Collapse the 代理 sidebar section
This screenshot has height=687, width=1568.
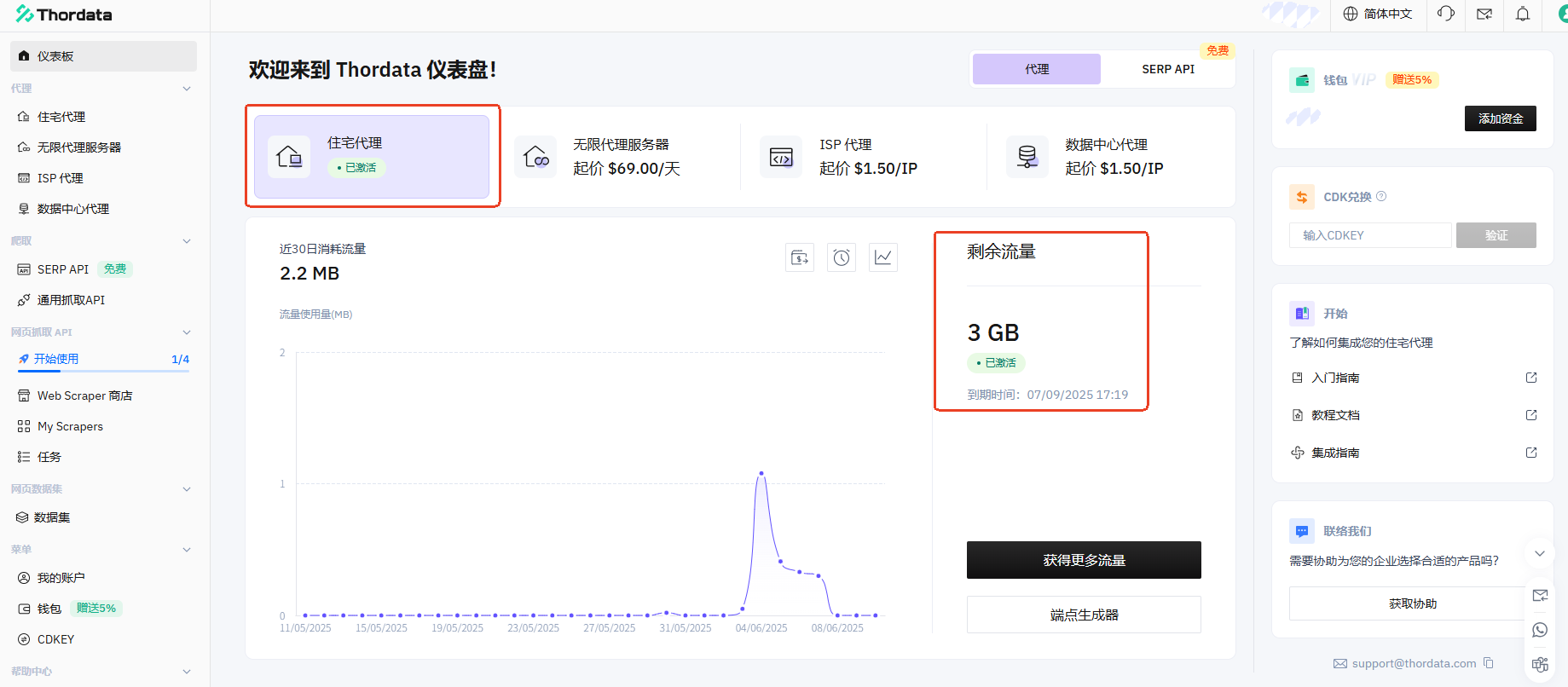[187, 89]
